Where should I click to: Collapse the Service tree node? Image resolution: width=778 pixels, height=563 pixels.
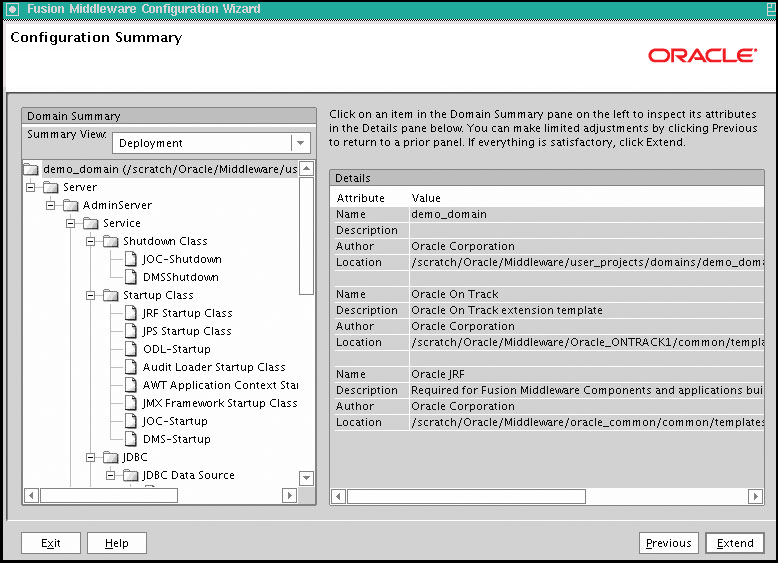pyautogui.click(x=70, y=223)
